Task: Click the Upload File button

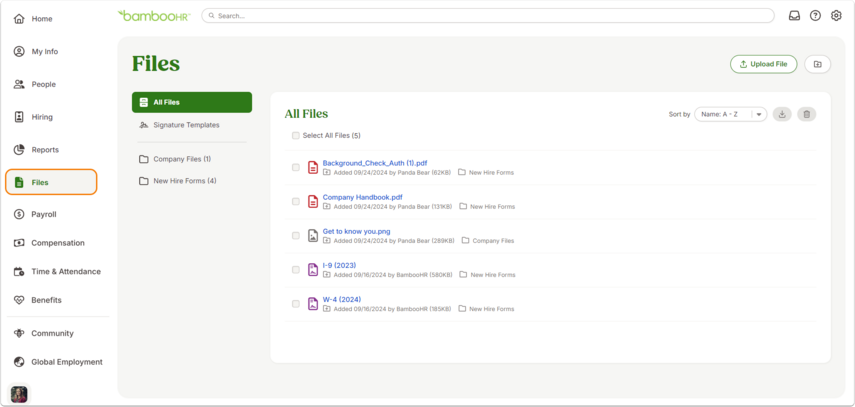Action: click(x=763, y=64)
